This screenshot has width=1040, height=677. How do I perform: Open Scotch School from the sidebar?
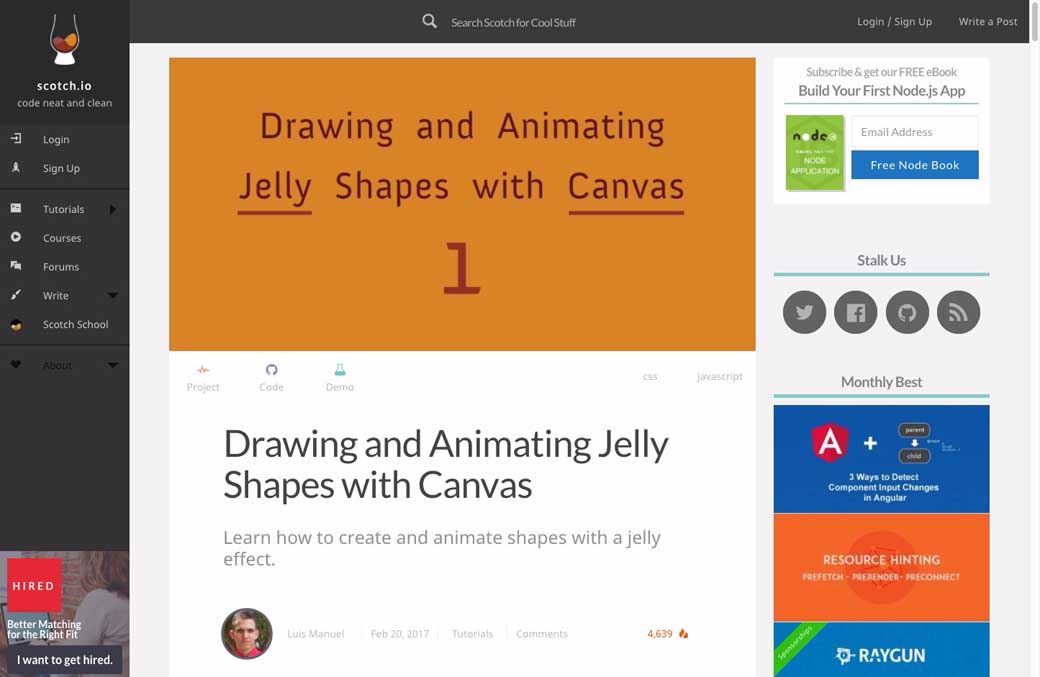tap(75, 325)
